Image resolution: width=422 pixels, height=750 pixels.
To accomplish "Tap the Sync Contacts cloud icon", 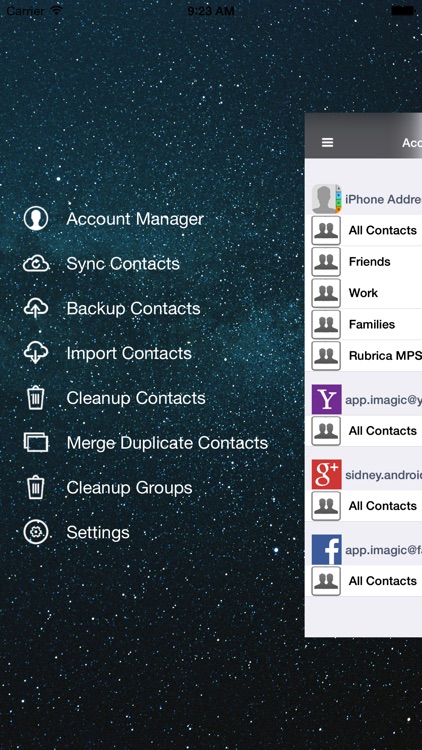I will click(36, 264).
